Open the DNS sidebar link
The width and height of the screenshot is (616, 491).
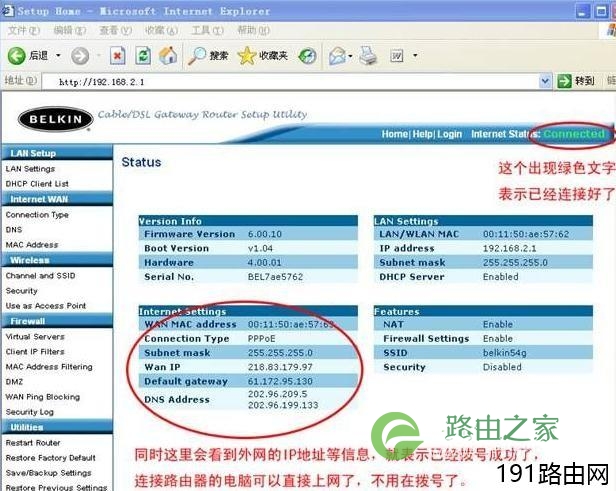tap(14, 230)
